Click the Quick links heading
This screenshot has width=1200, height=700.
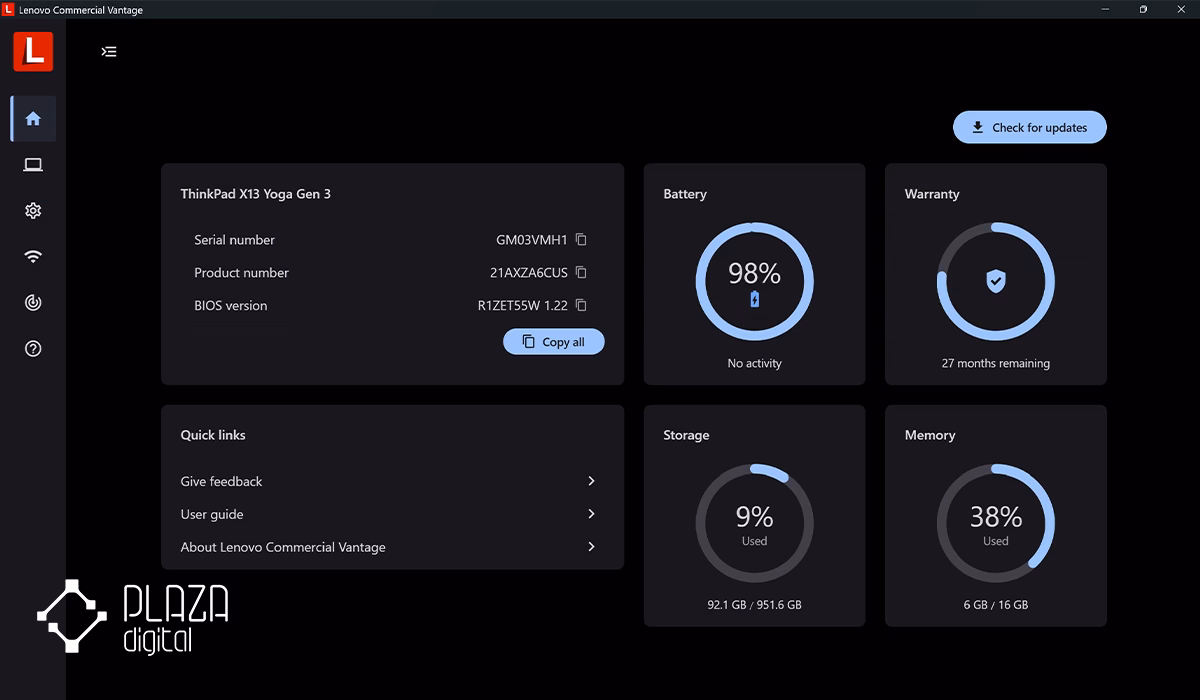pos(213,435)
